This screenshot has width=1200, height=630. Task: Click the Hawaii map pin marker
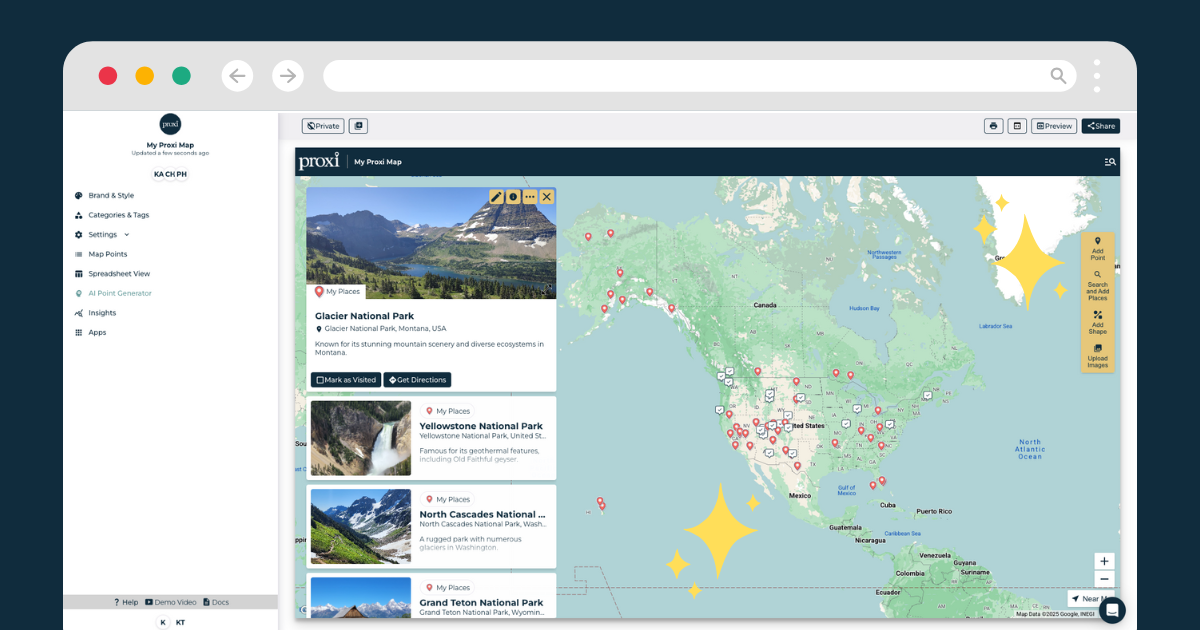[600, 502]
